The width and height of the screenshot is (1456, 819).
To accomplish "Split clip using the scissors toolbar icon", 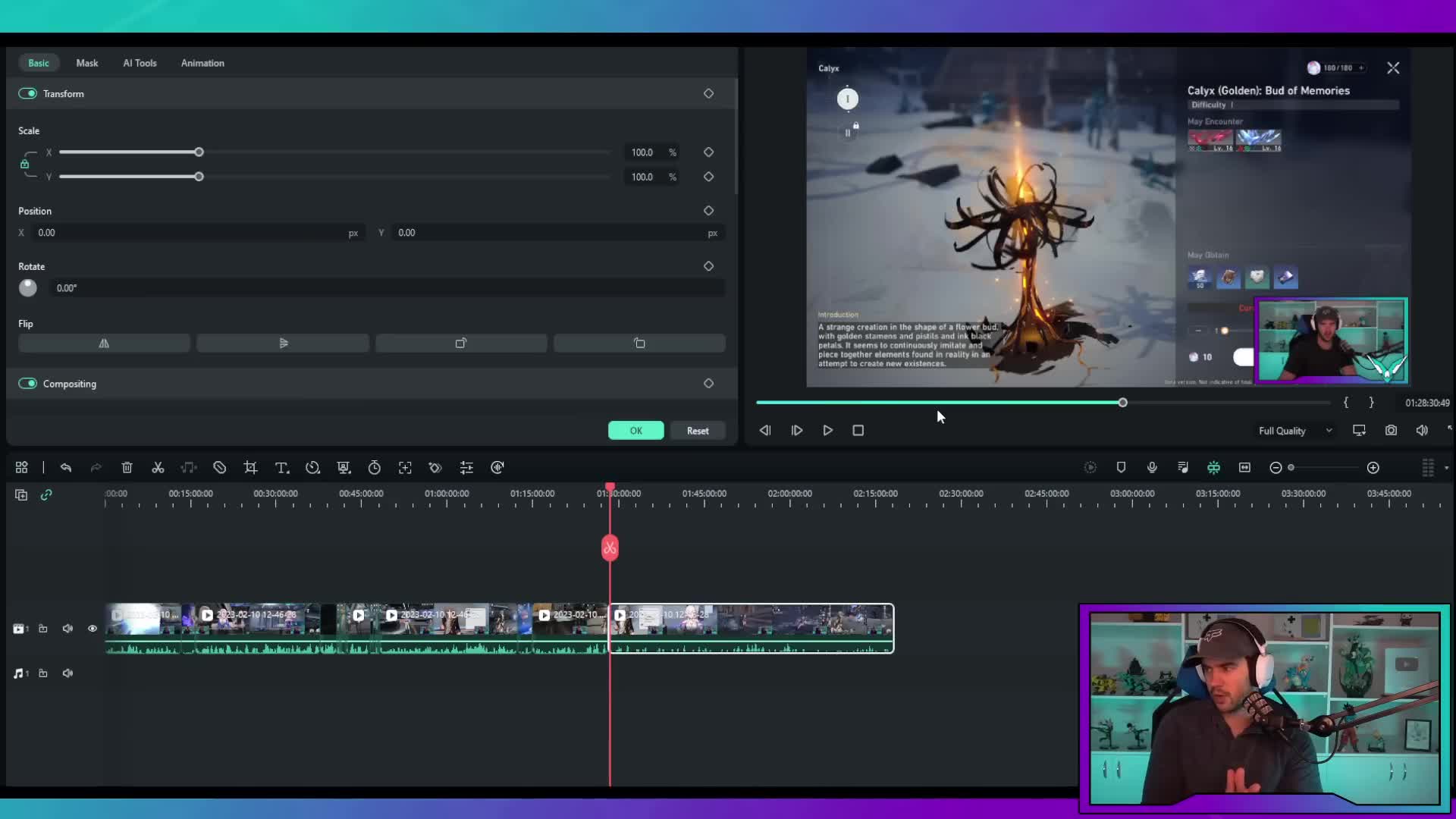I will click(158, 468).
